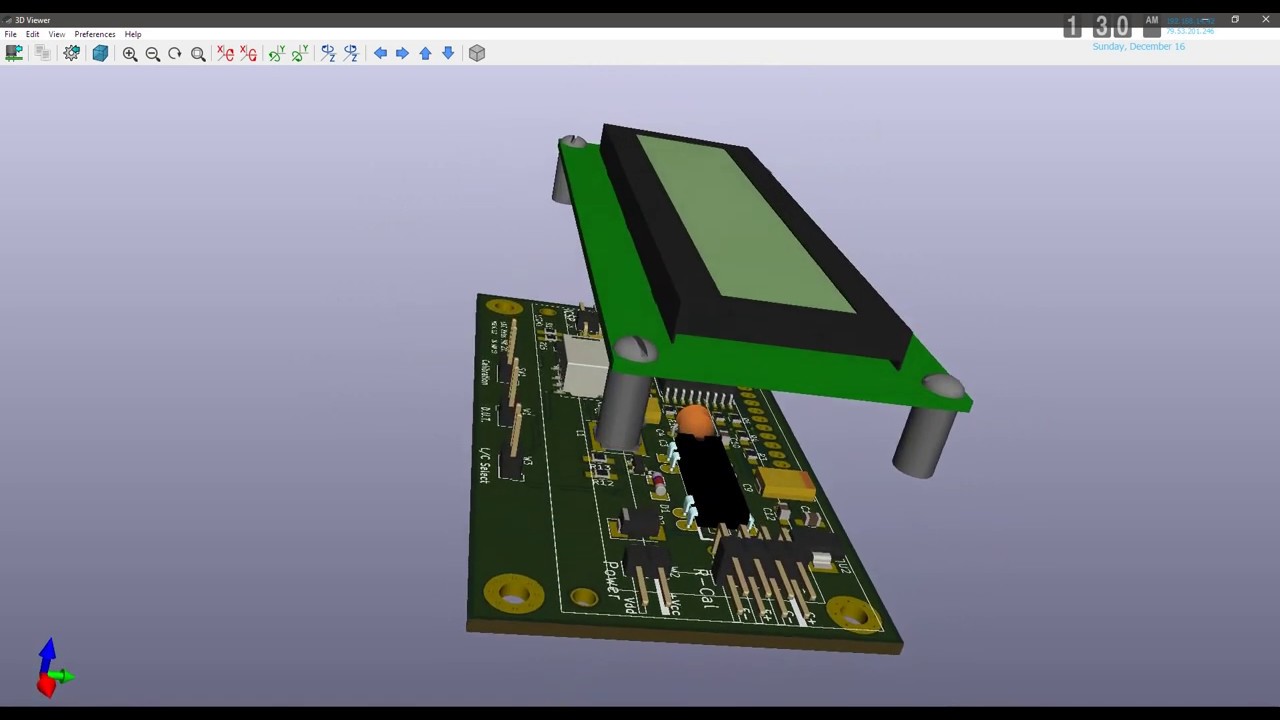Click the move right arrow icon
Image resolution: width=1280 pixels, height=720 pixels.
click(402, 53)
